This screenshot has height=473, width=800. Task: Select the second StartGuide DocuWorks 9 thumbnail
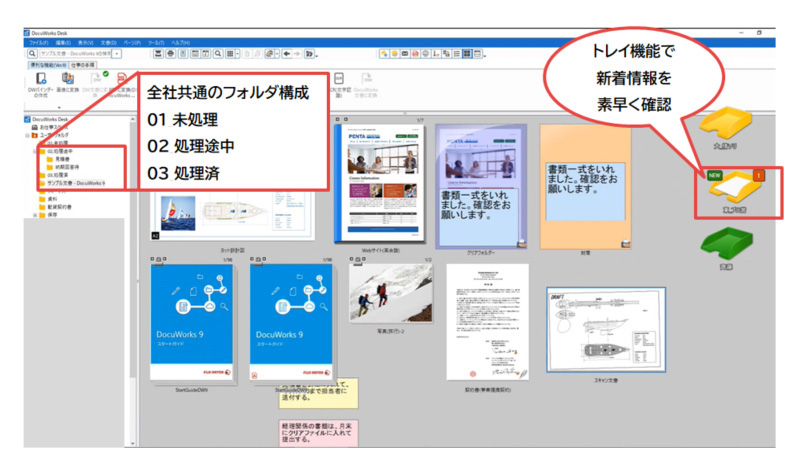[291, 322]
